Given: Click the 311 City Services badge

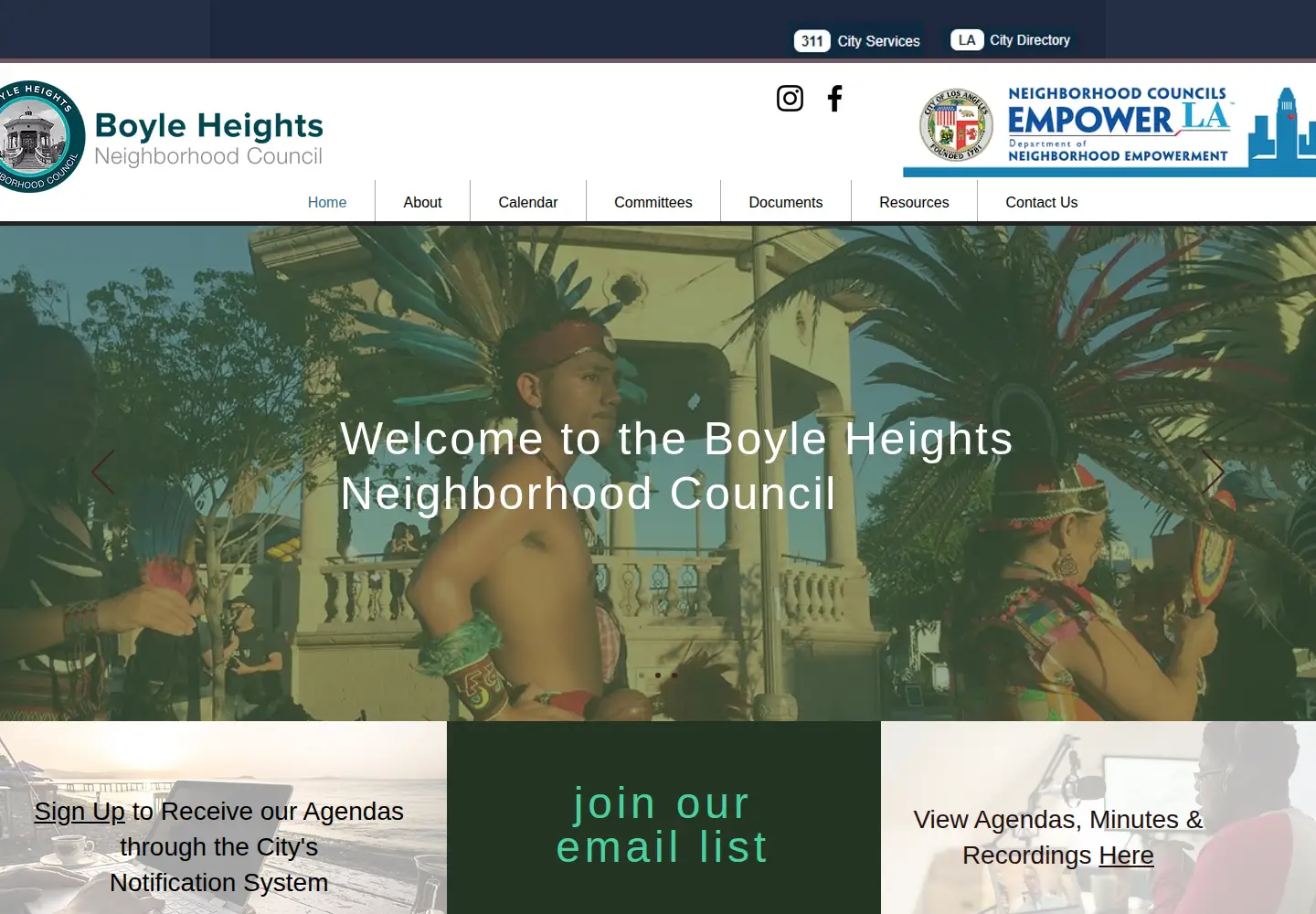Looking at the screenshot, I should pos(856,40).
